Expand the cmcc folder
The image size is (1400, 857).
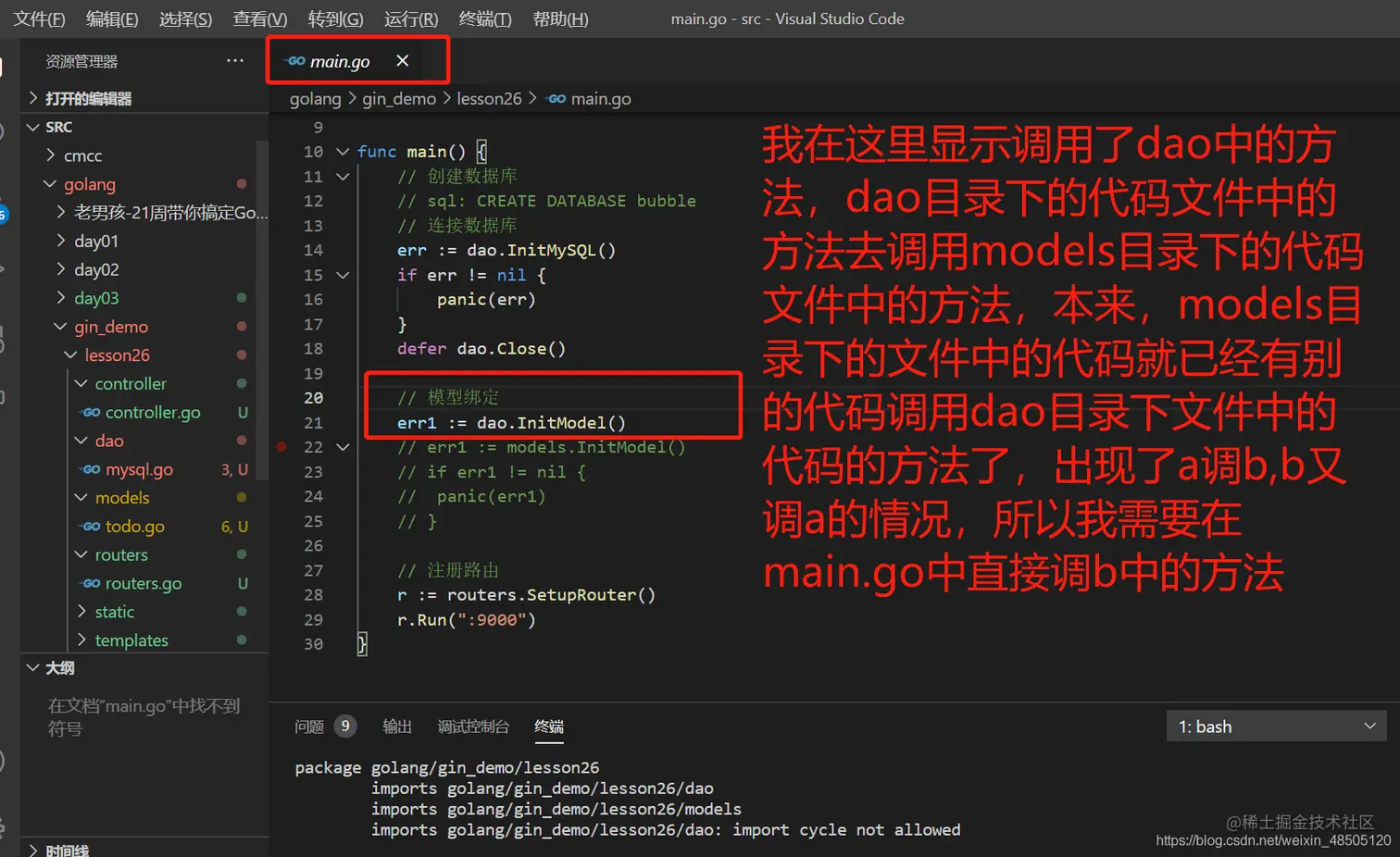tap(82, 155)
